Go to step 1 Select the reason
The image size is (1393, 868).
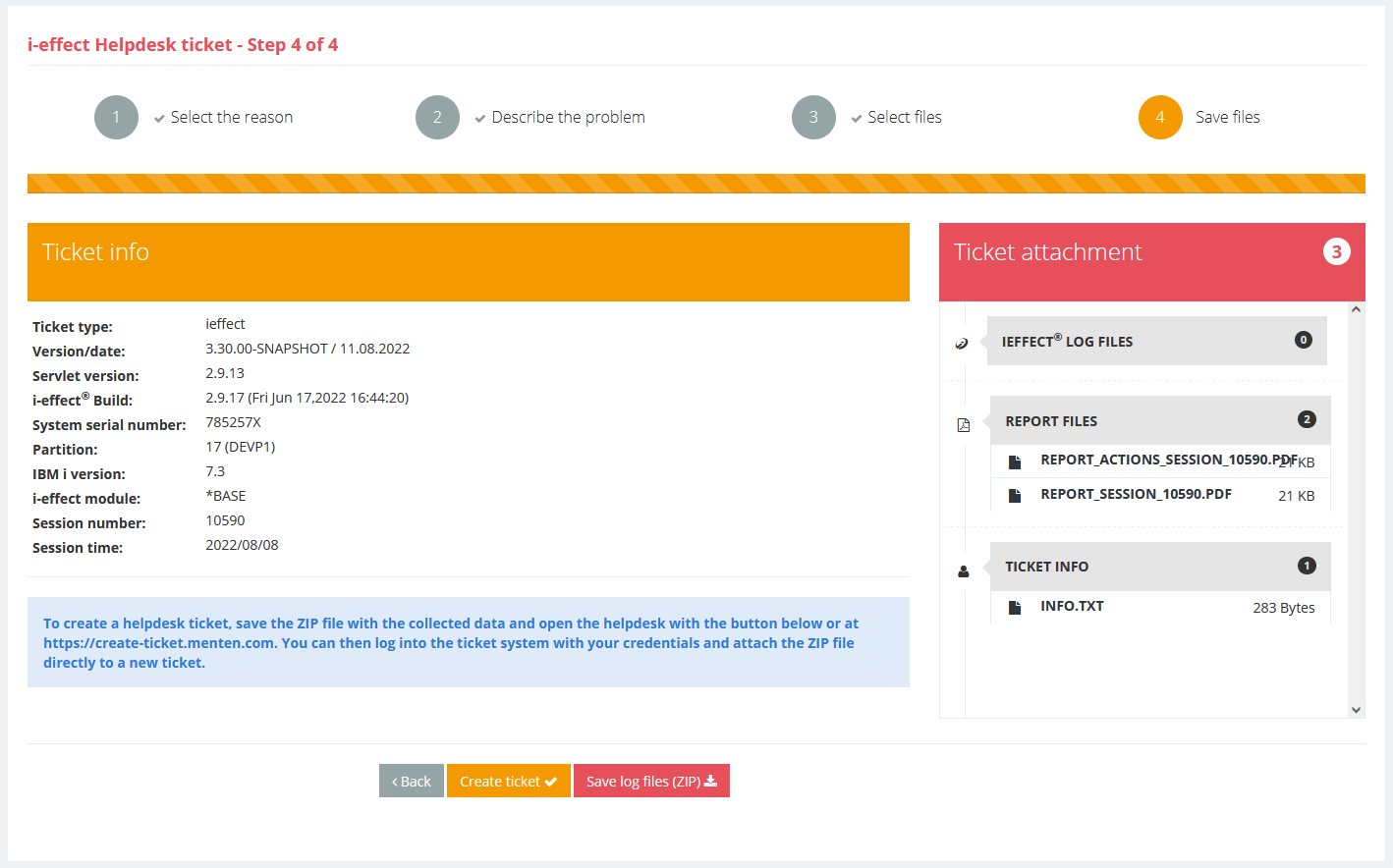116,118
